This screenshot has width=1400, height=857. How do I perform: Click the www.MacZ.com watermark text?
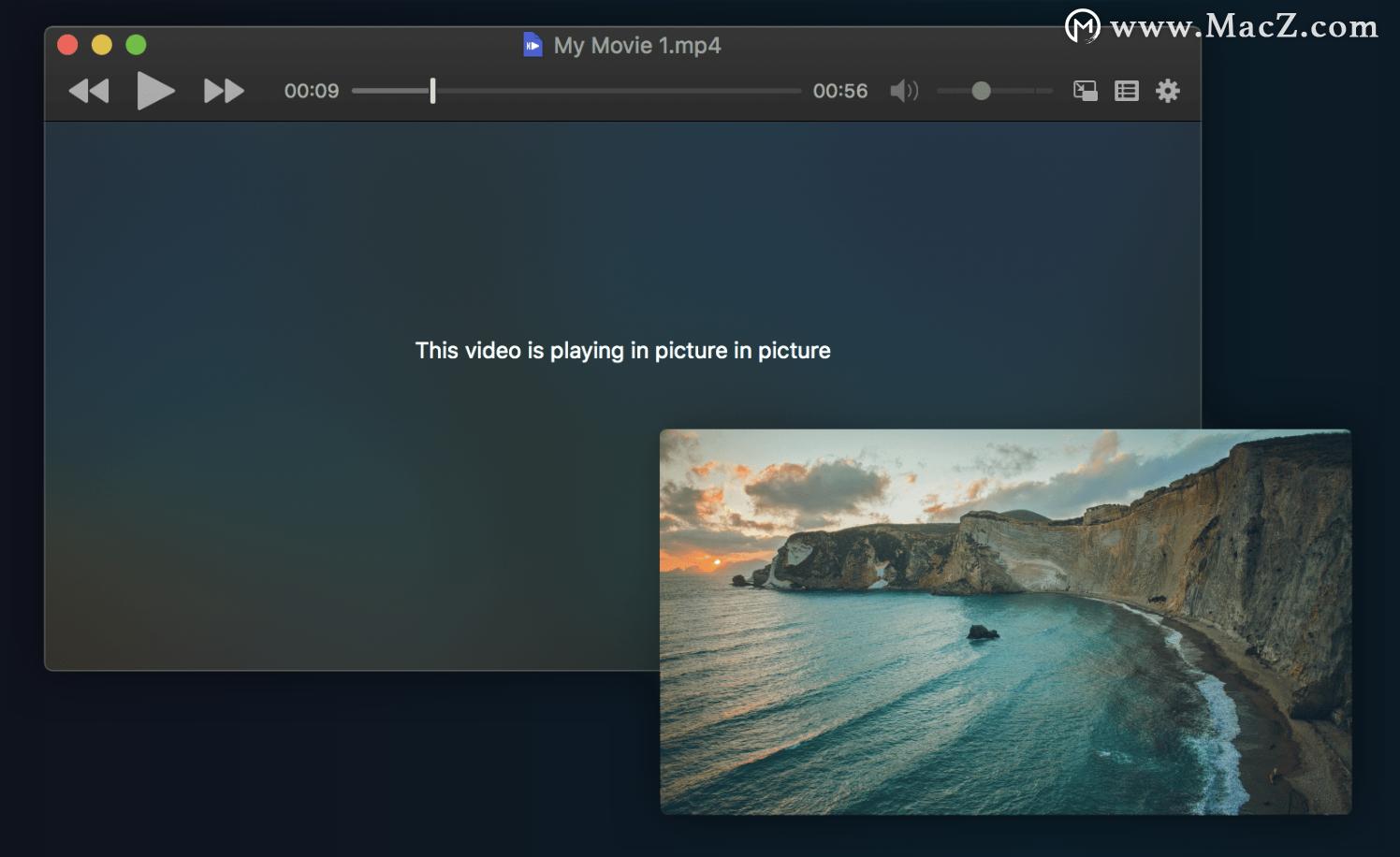coord(1244,26)
